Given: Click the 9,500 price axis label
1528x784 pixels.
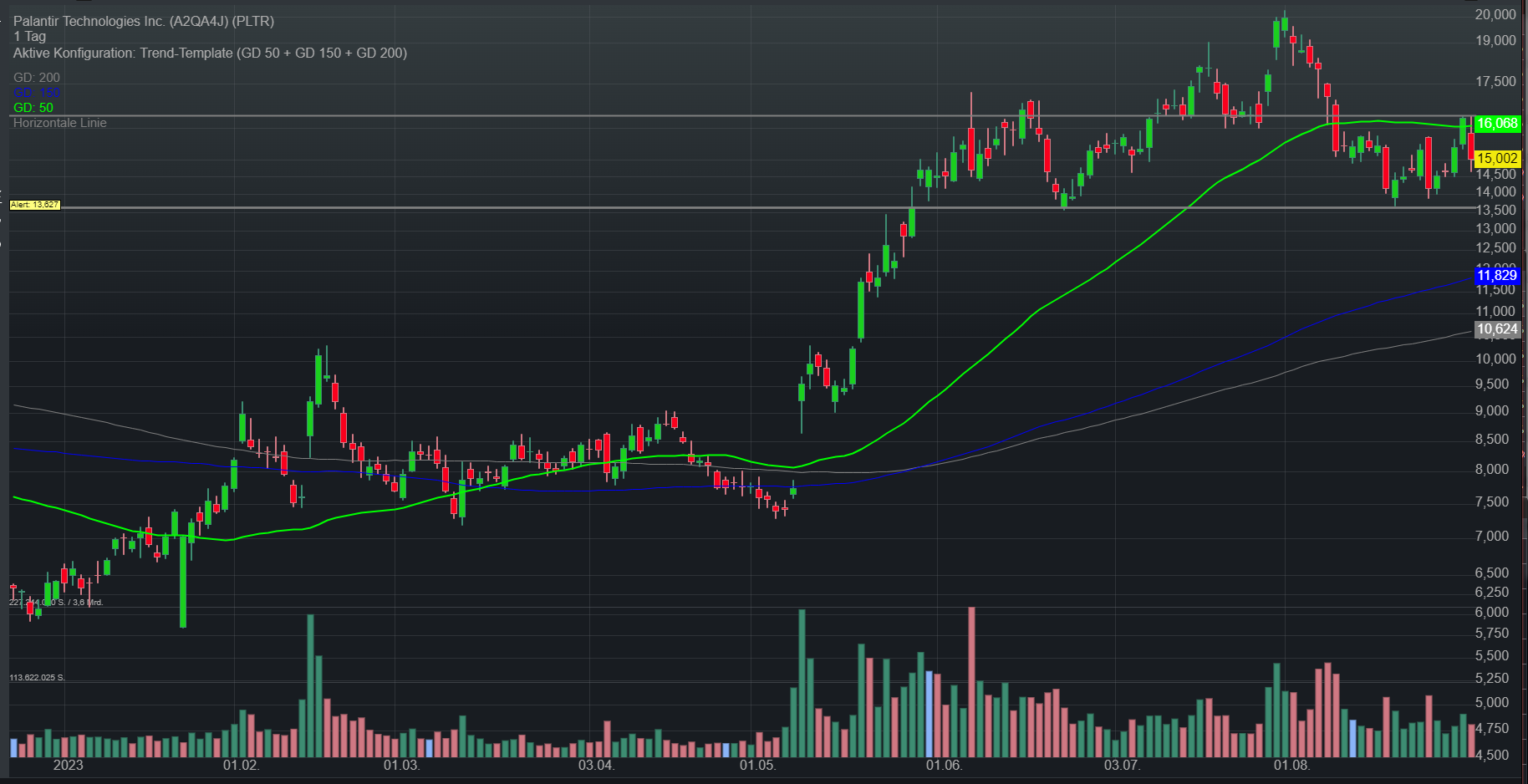Looking at the screenshot, I should point(1492,384).
